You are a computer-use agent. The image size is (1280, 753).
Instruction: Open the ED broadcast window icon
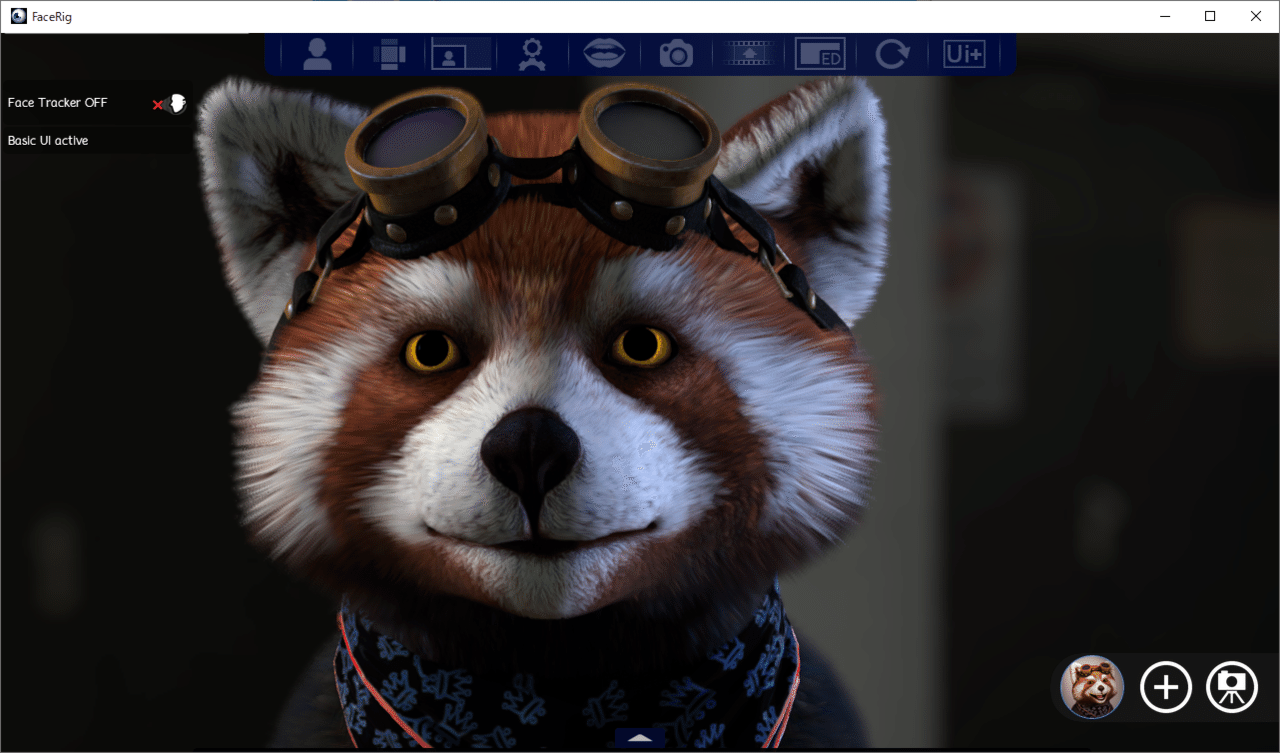[x=820, y=54]
